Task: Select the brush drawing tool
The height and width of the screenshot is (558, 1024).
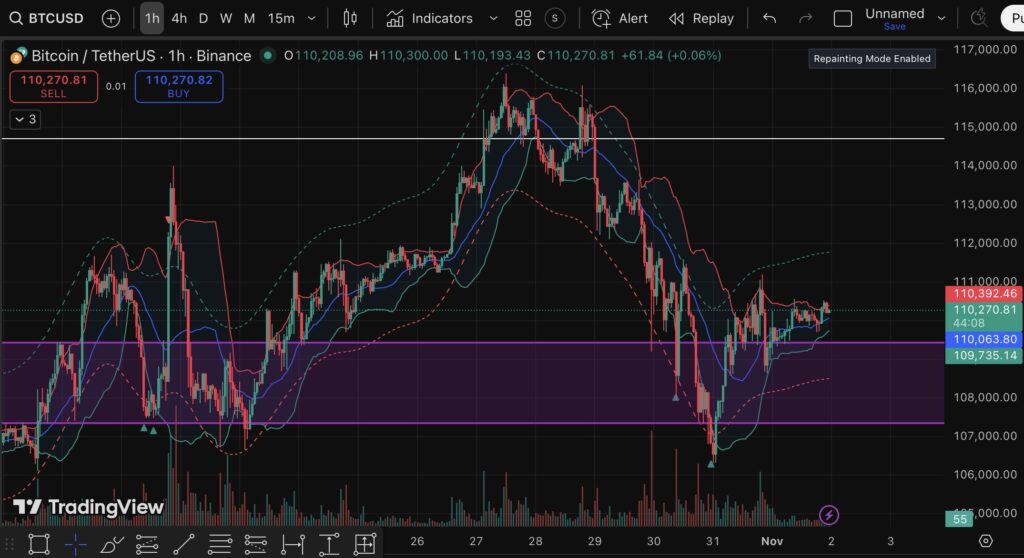Action: (x=112, y=544)
